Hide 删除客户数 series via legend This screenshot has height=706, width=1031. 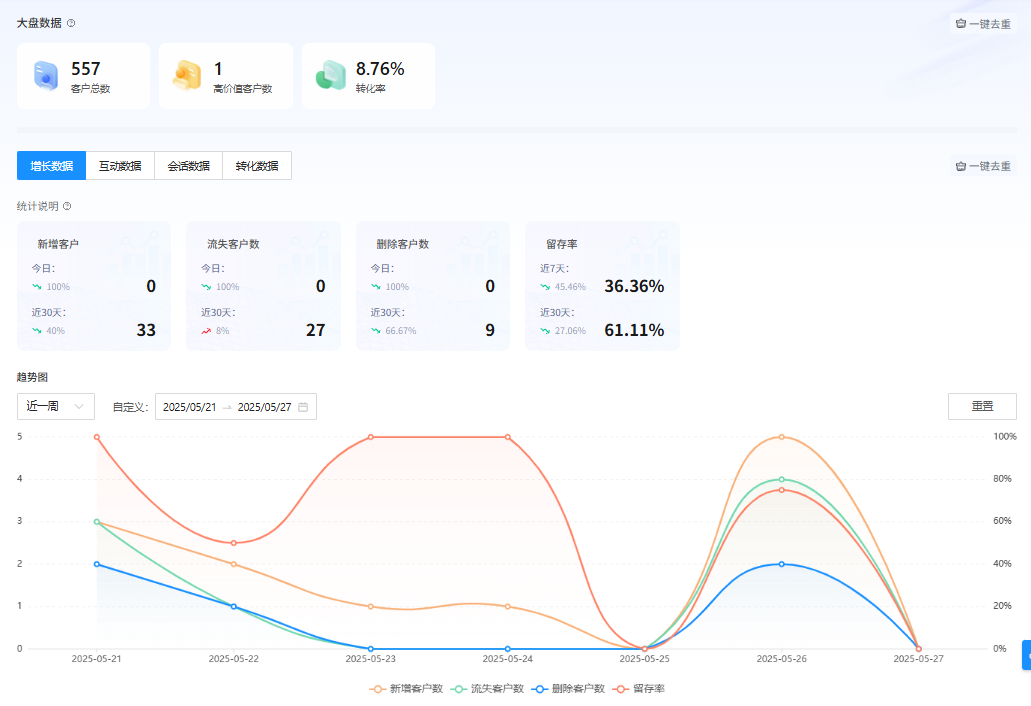[x=569, y=689]
